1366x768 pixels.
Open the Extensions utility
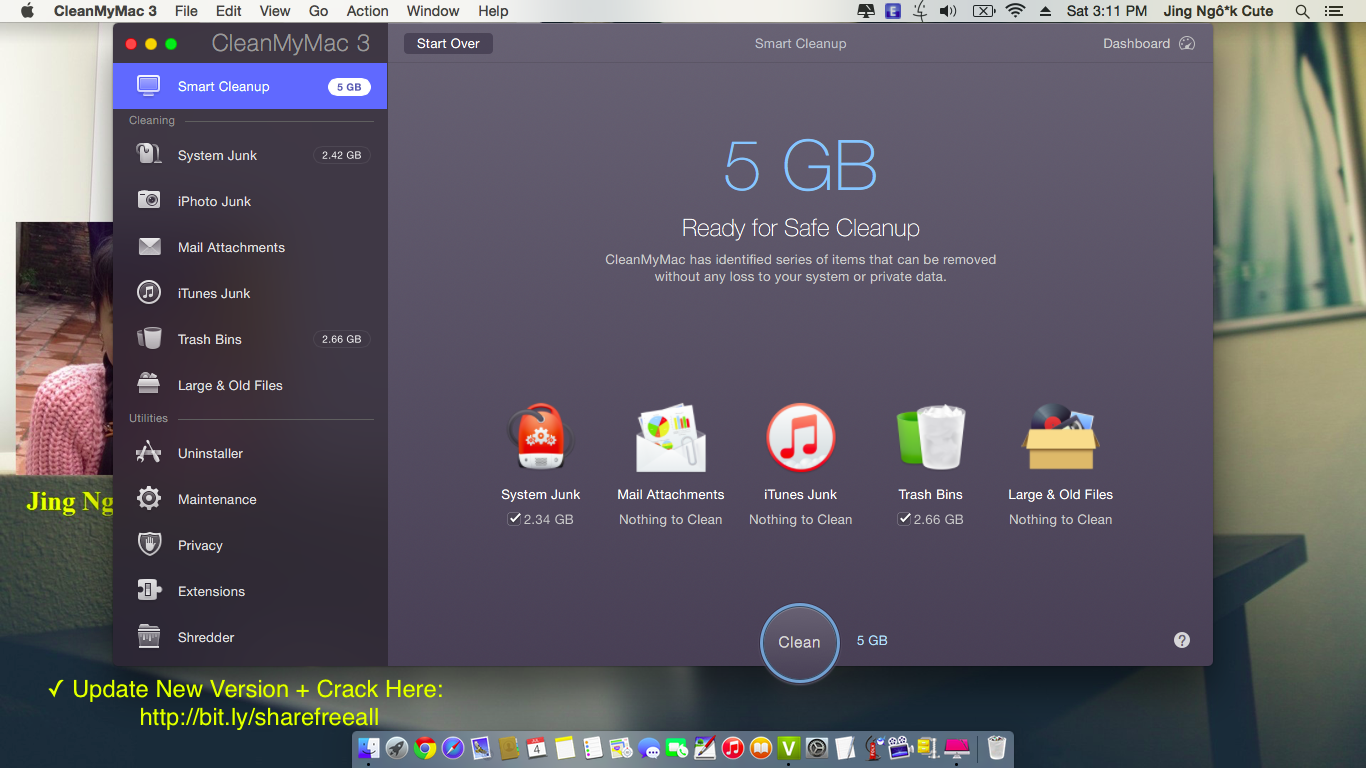(250, 591)
